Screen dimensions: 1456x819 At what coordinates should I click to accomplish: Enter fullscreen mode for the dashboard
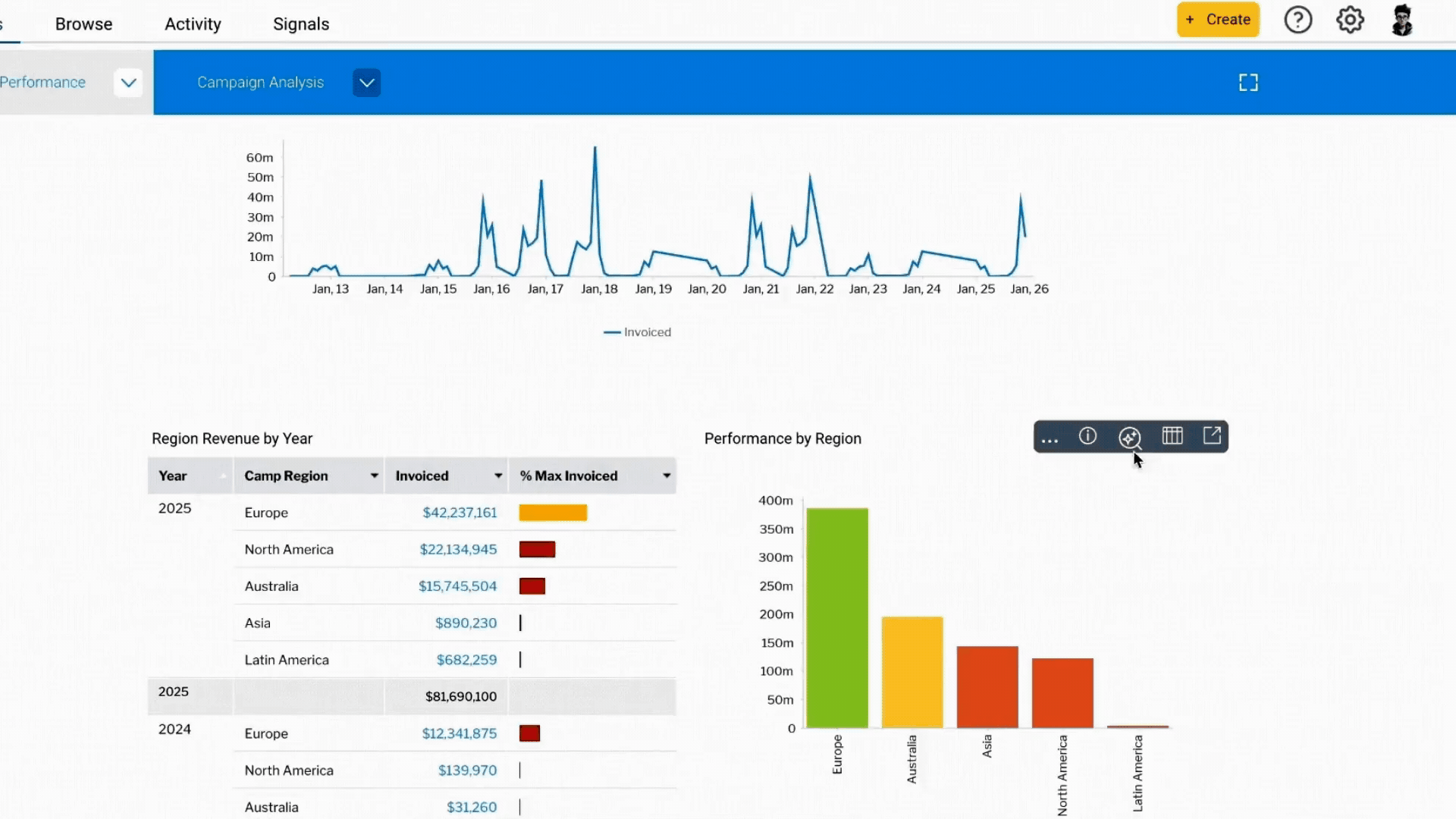click(x=1248, y=83)
